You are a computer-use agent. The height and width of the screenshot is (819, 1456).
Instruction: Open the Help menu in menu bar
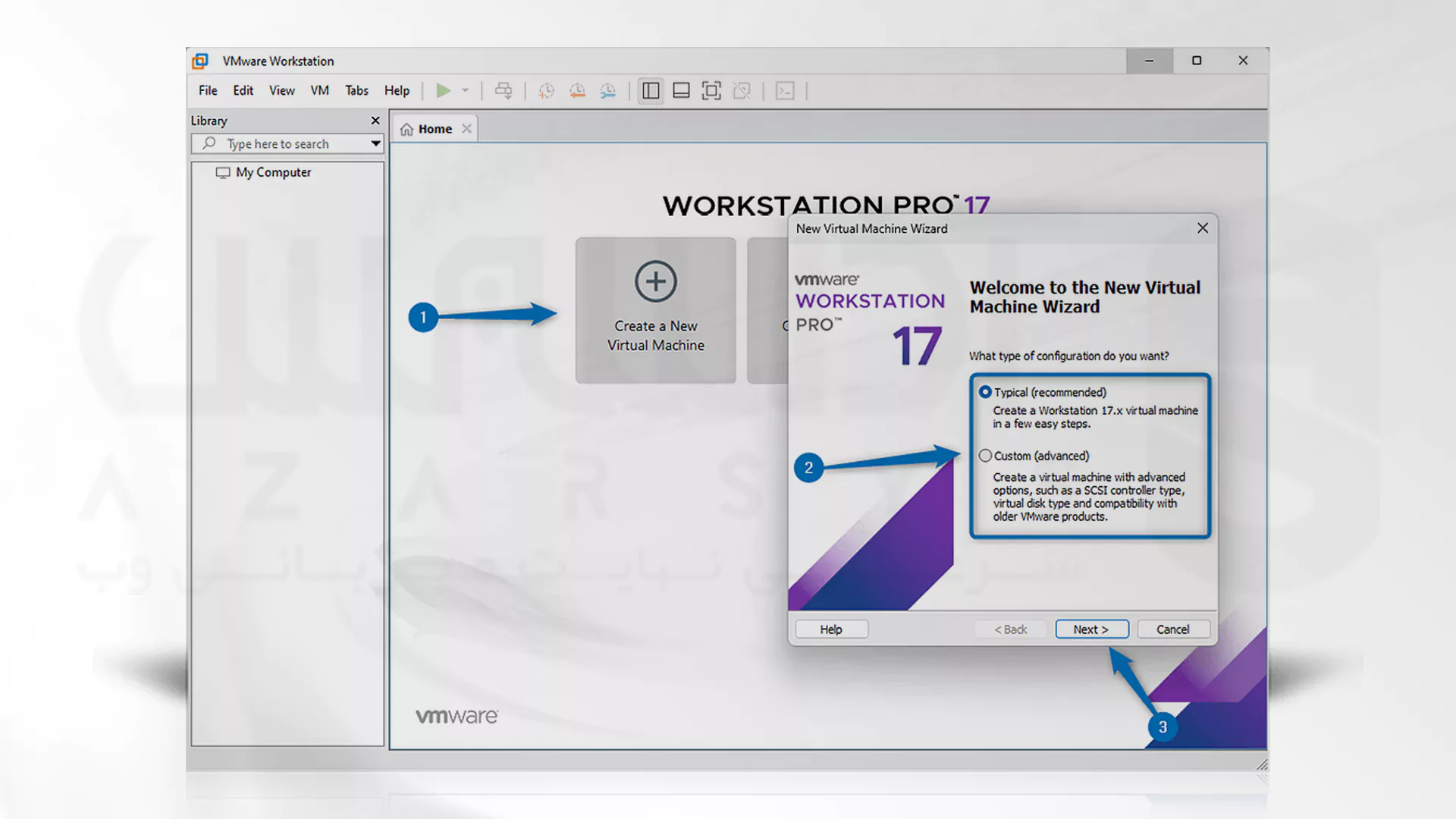click(397, 90)
